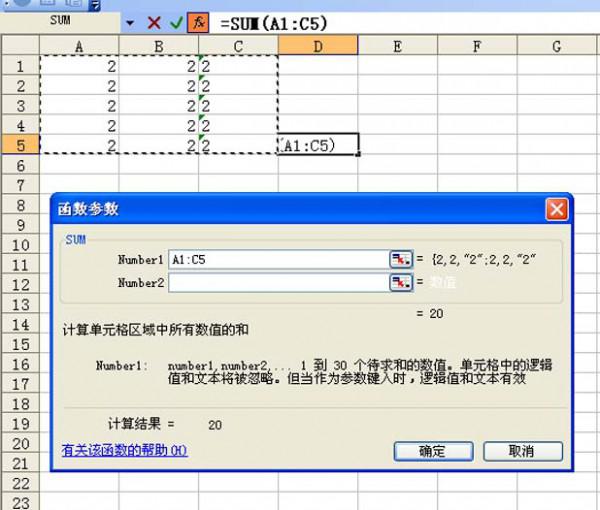
Task: Select row 15 header
Action: click(x=20, y=344)
